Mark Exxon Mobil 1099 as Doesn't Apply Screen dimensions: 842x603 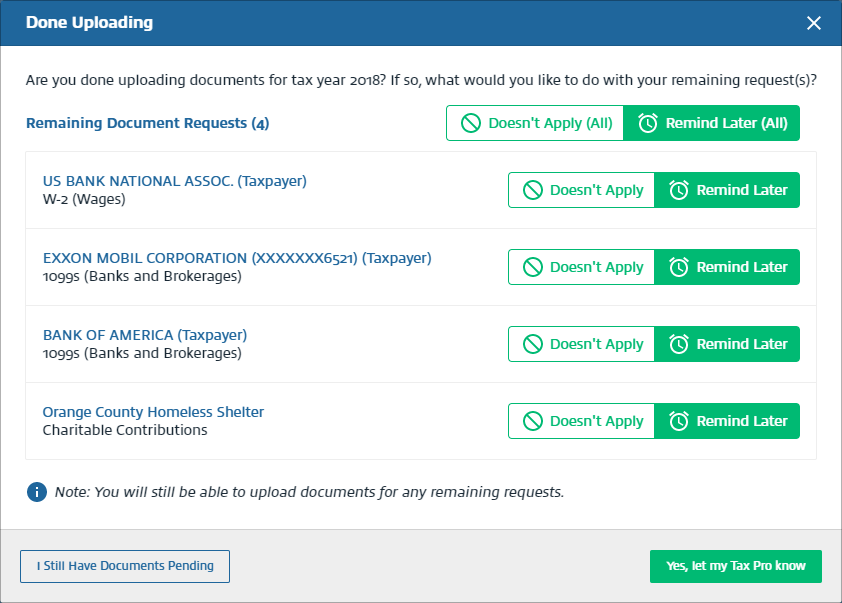coord(582,267)
